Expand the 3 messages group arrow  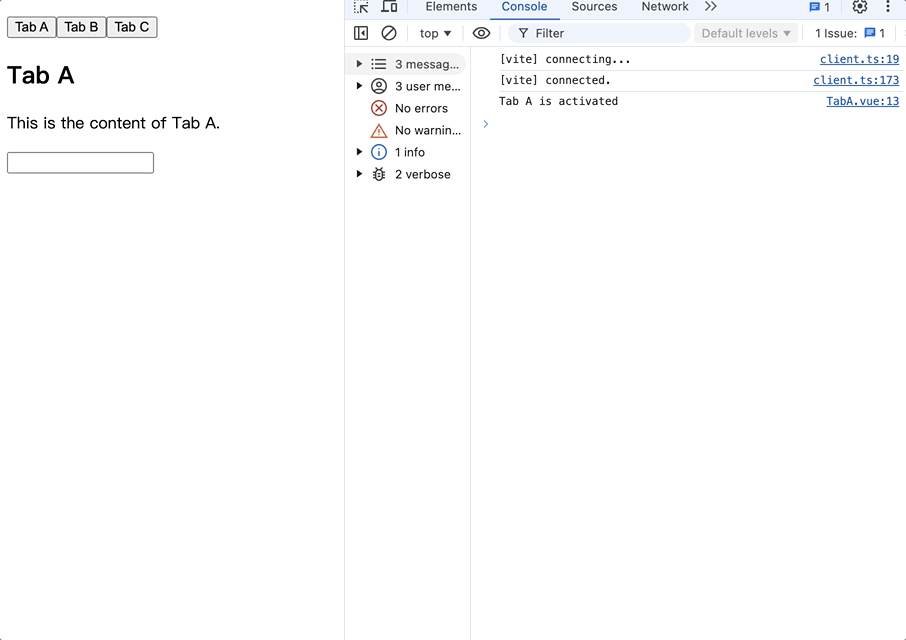pyautogui.click(x=359, y=64)
